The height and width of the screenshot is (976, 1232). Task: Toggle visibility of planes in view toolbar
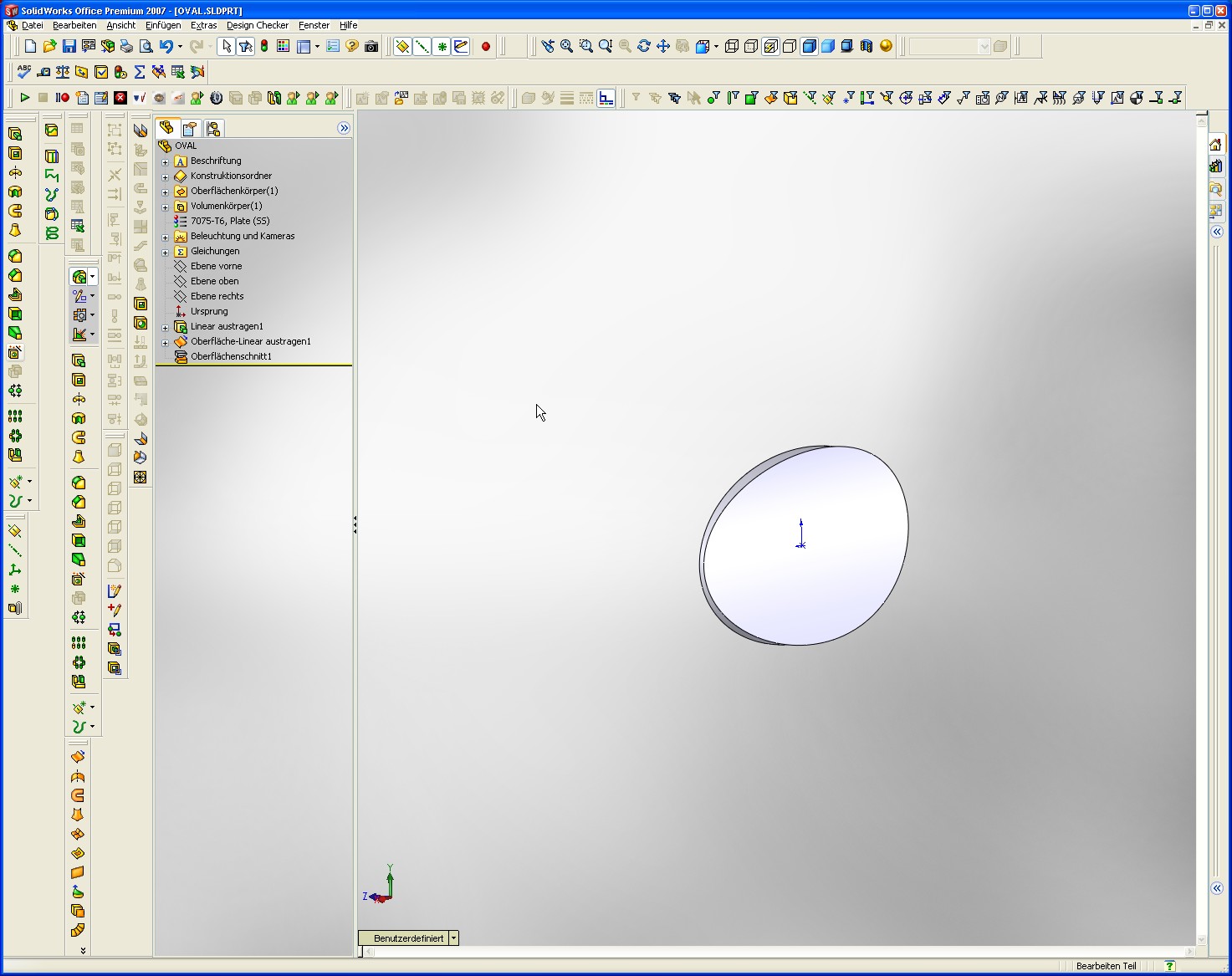click(402, 46)
